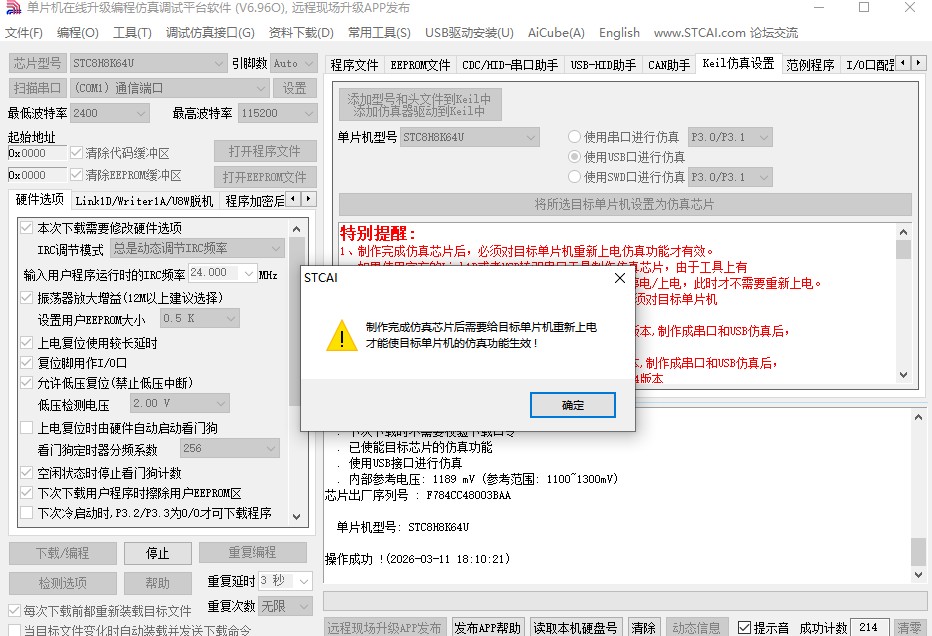Viewport: 932px width, 636px height.
Task: Click the red reminder text scrollbar thumb
Action: click(x=903, y=249)
